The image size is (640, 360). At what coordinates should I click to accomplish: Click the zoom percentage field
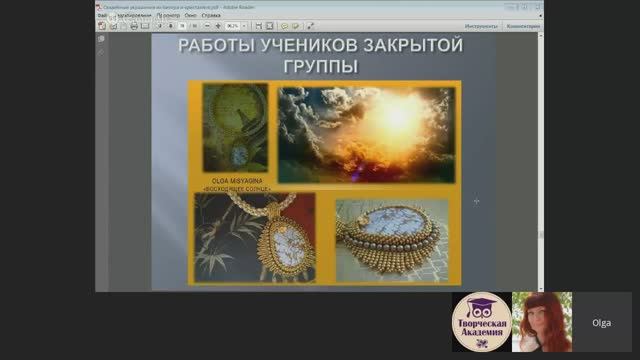(x=233, y=26)
